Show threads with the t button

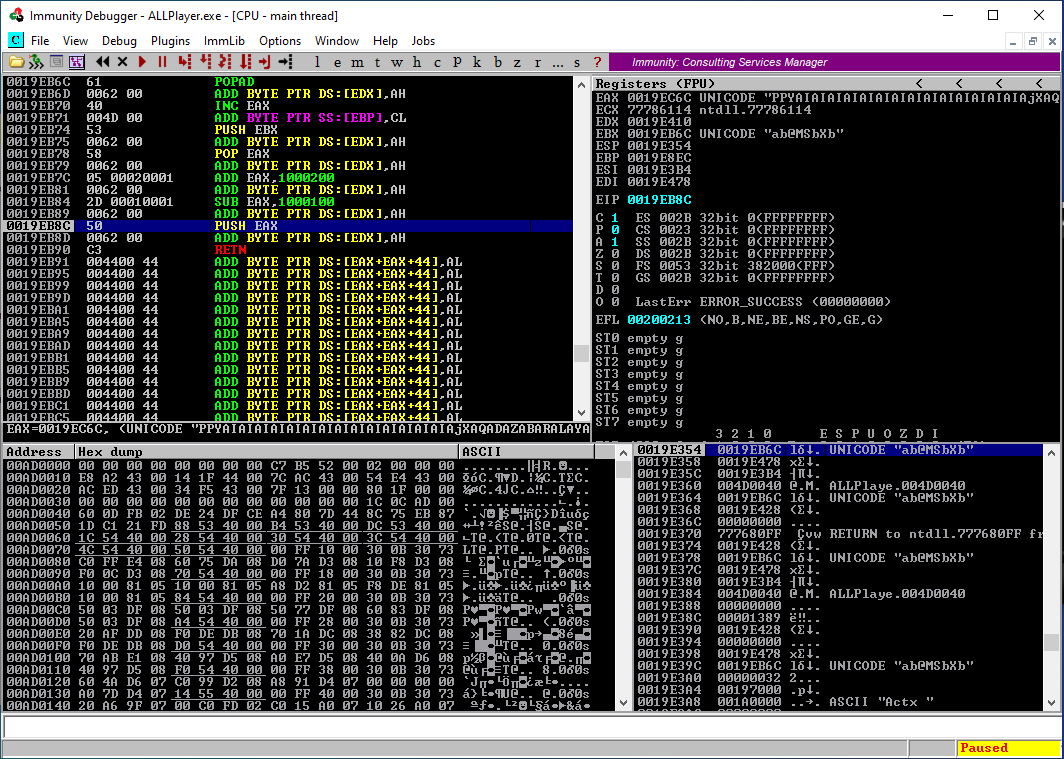point(377,62)
